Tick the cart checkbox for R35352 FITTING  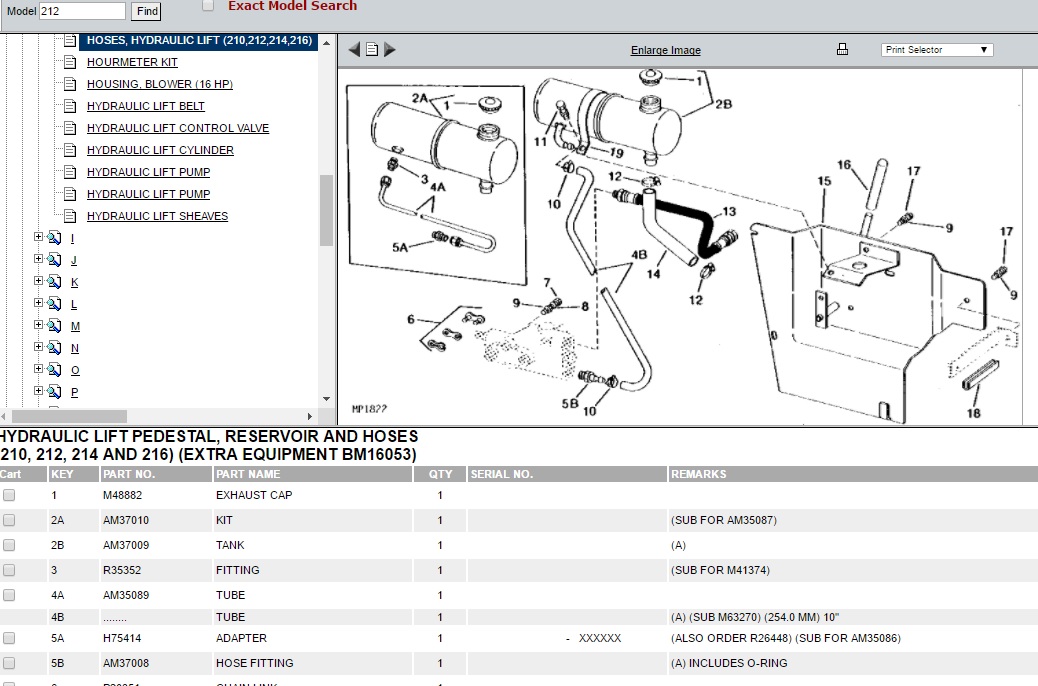(9, 570)
